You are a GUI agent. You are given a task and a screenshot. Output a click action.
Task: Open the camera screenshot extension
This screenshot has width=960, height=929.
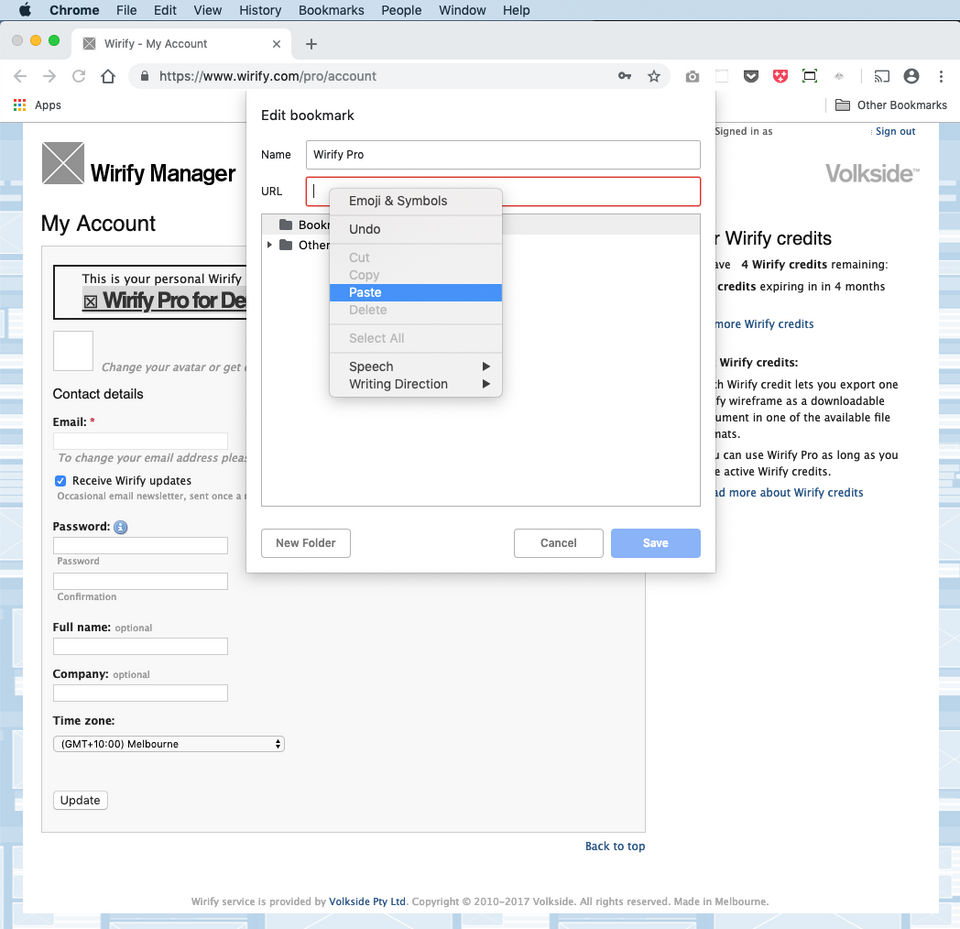pyautogui.click(x=692, y=77)
